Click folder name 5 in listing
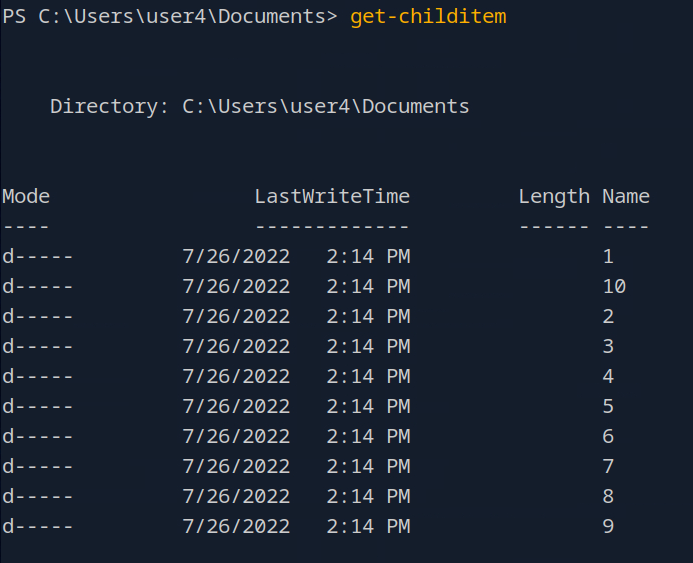Viewport: 693px width, 563px height. coord(608,407)
